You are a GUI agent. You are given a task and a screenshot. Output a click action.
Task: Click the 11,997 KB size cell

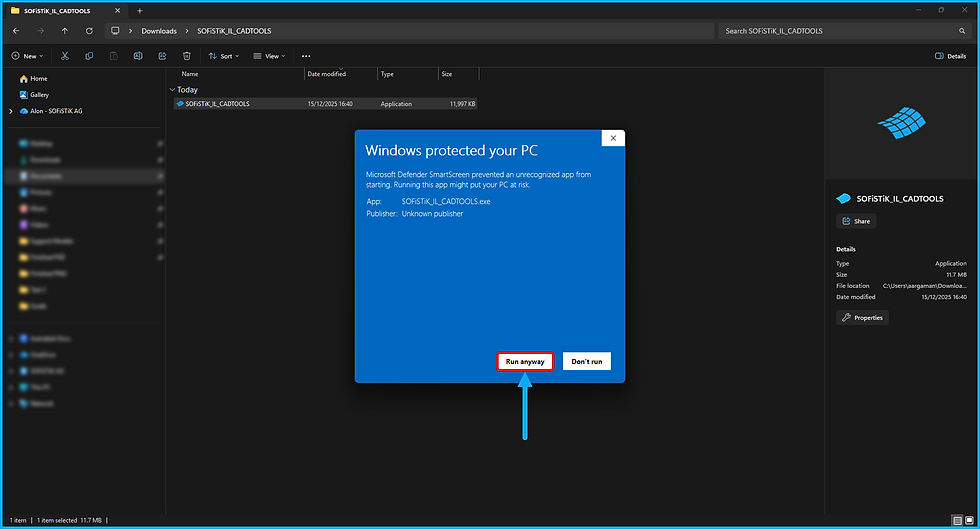coord(462,104)
